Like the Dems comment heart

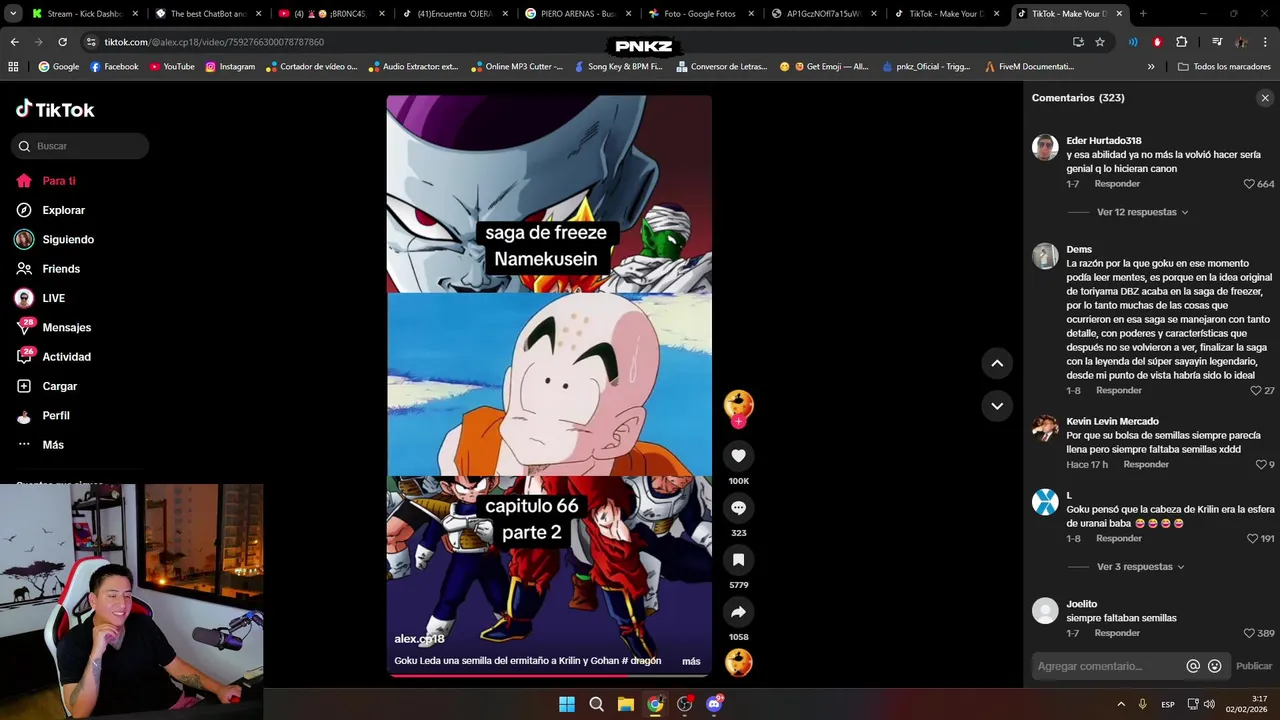click(x=1256, y=391)
